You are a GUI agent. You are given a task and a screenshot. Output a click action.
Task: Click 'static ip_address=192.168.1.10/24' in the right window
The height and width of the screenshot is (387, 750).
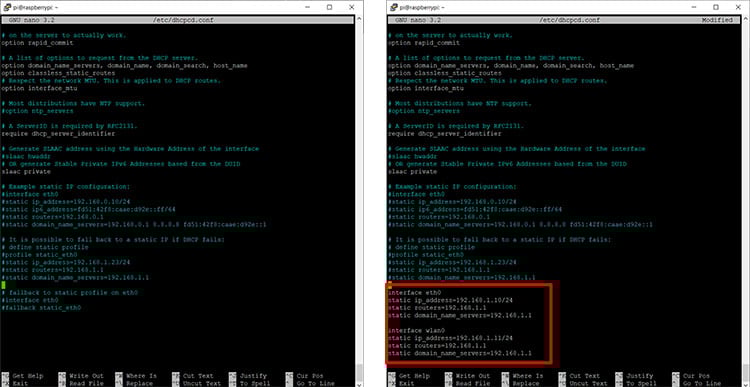[x=450, y=300]
